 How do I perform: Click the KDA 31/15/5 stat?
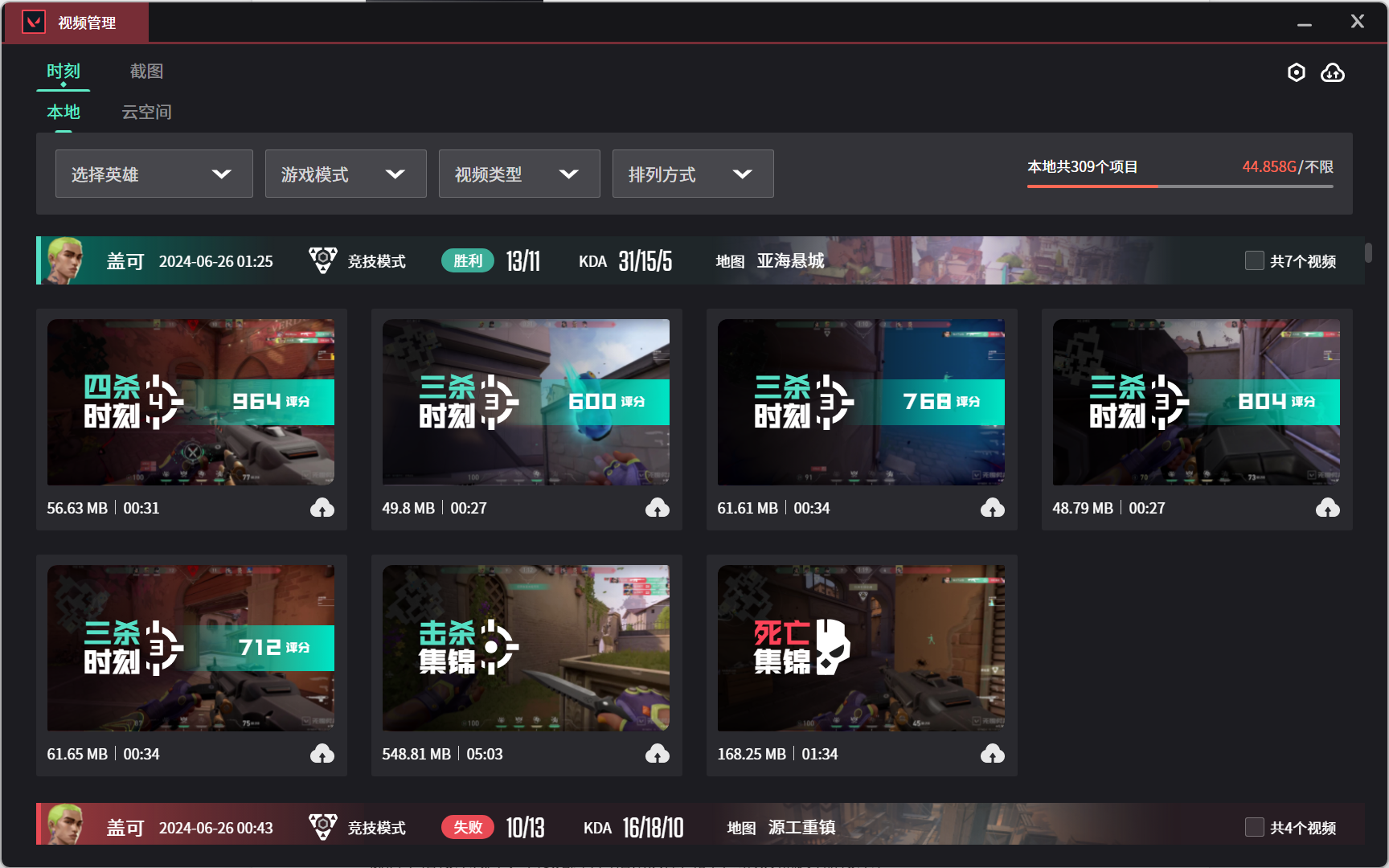tap(625, 260)
